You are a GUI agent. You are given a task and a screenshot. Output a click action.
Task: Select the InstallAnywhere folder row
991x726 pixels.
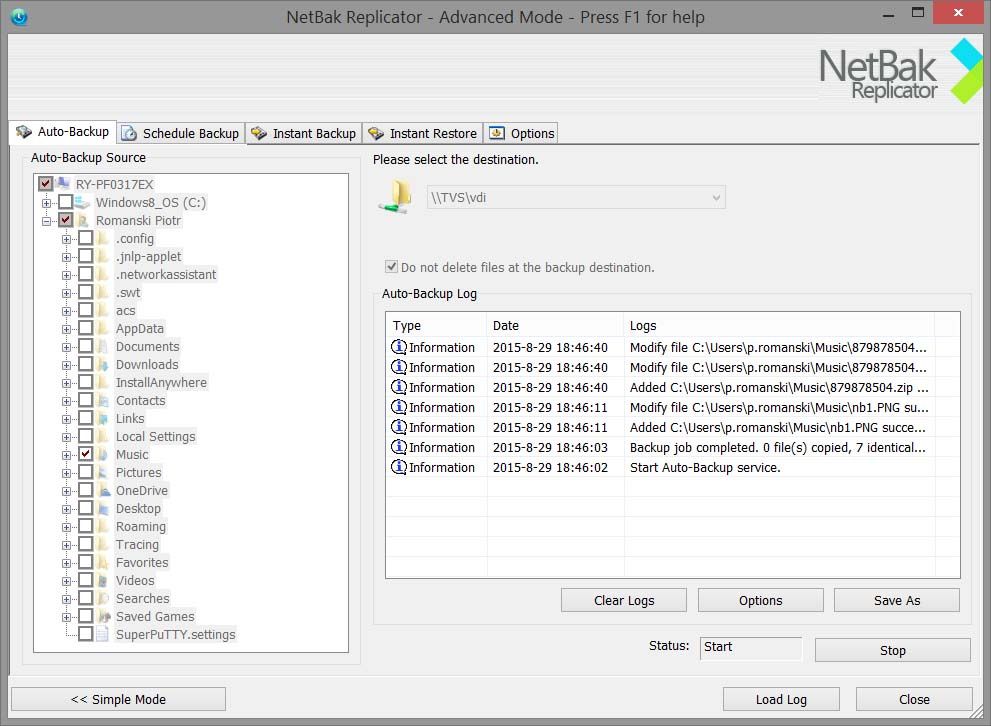(x=161, y=382)
